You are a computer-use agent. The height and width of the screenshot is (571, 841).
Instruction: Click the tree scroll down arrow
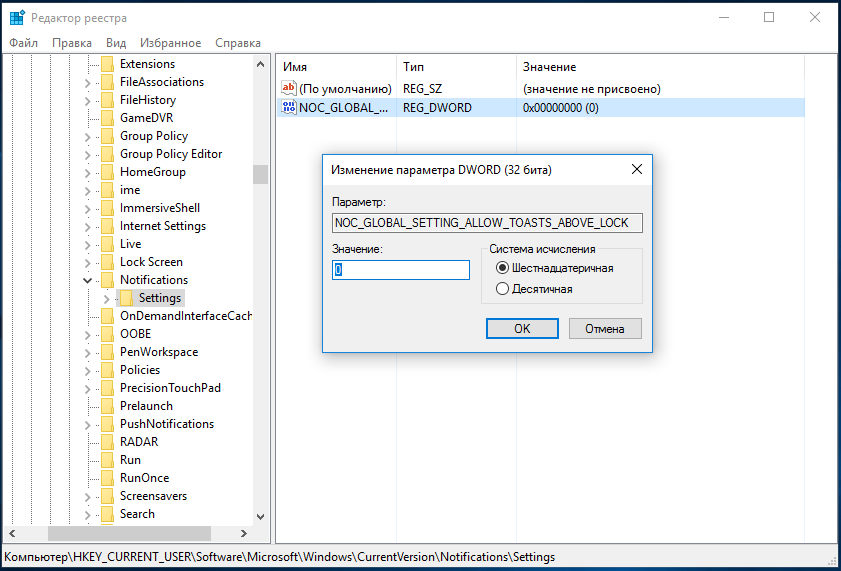[x=261, y=517]
